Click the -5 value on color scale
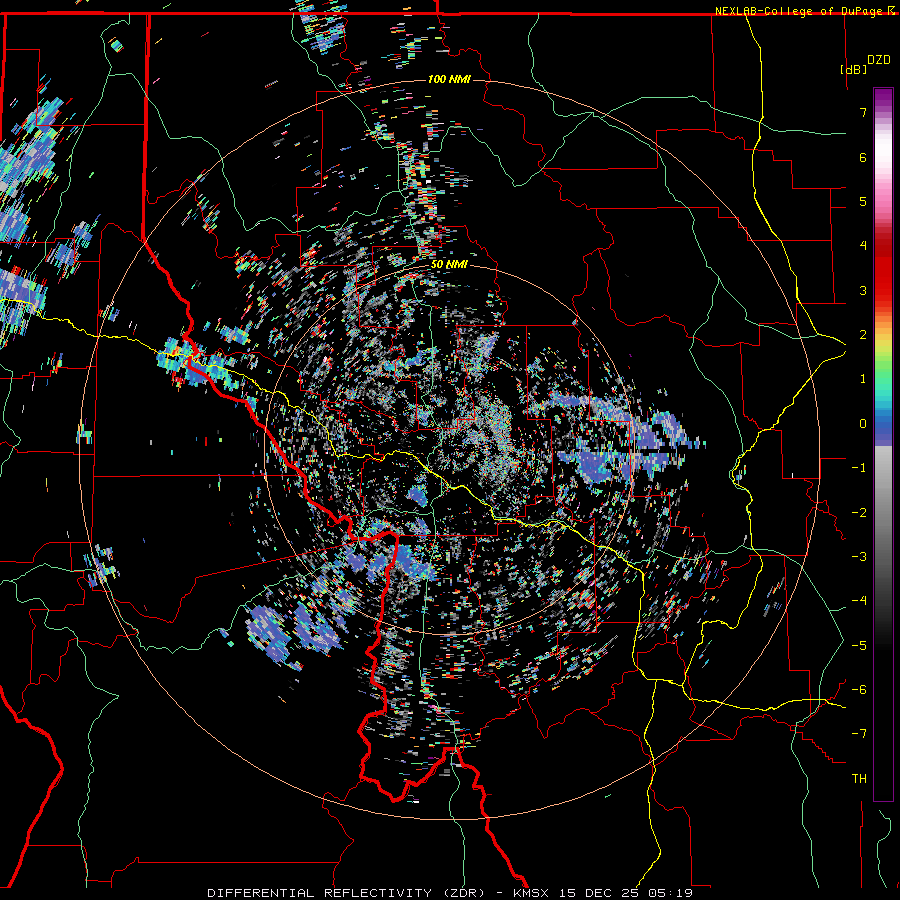 pos(859,646)
